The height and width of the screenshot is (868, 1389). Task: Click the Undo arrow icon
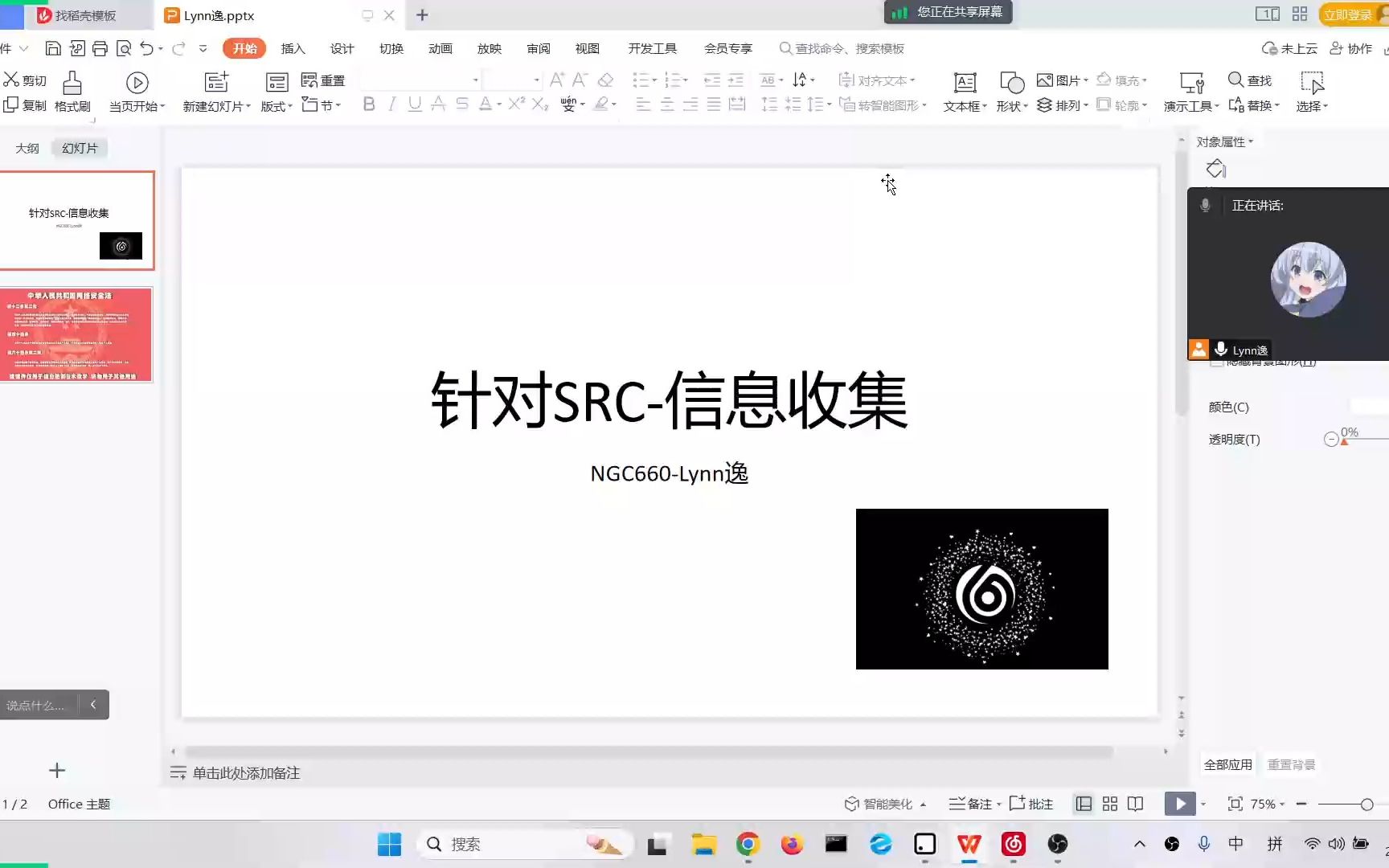click(146, 48)
